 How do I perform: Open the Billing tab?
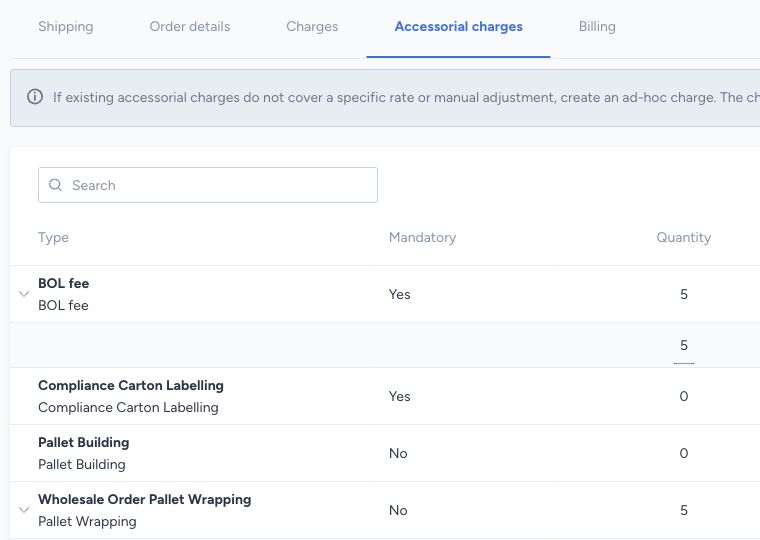pos(597,27)
